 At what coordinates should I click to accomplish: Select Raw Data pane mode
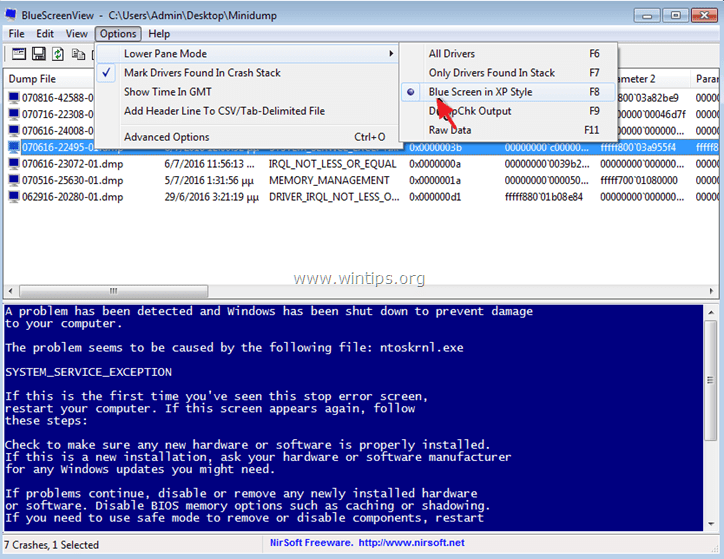point(450,130)
